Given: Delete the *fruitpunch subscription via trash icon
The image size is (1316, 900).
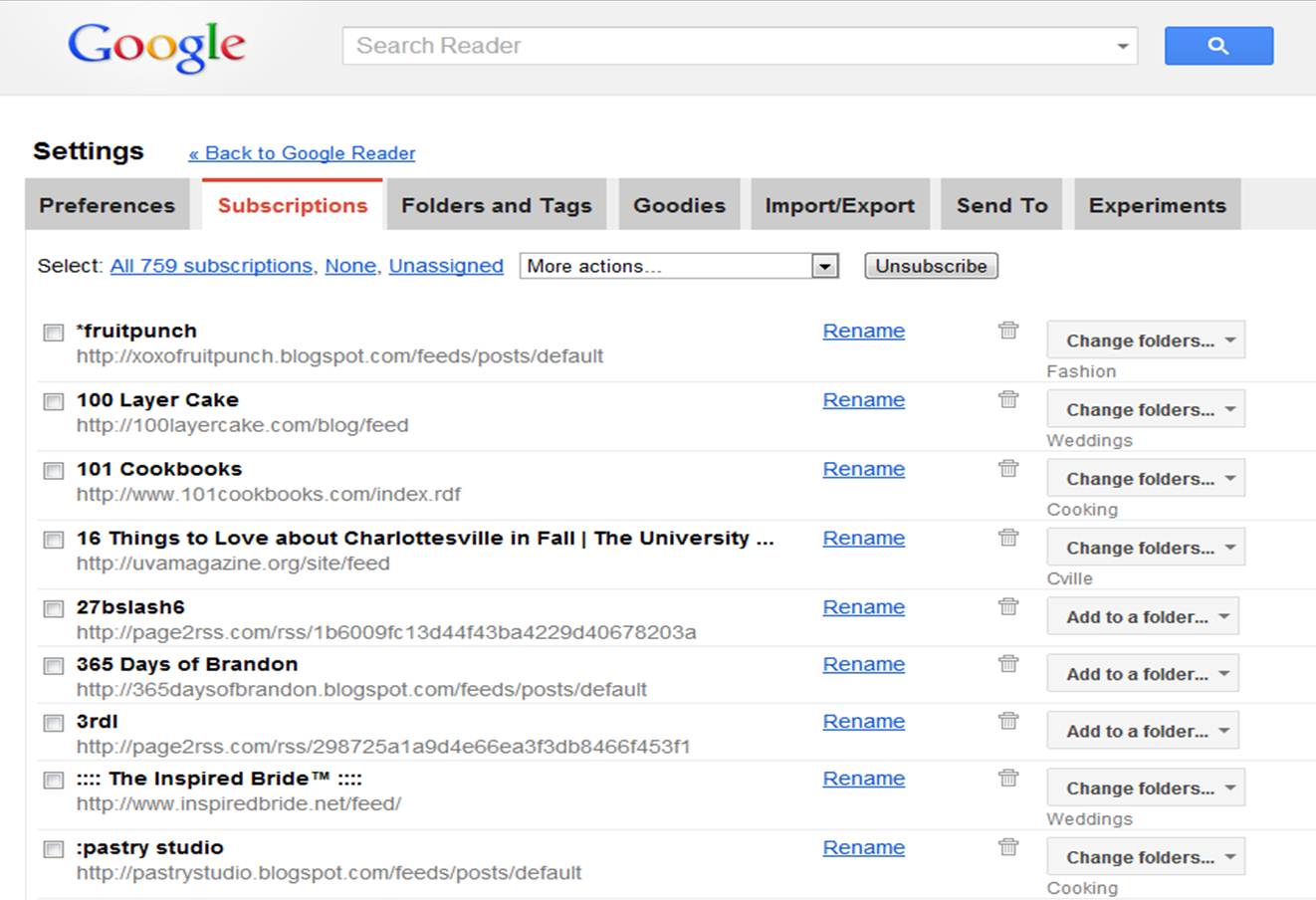Looking at the screenshot, I should [1008, 331].
